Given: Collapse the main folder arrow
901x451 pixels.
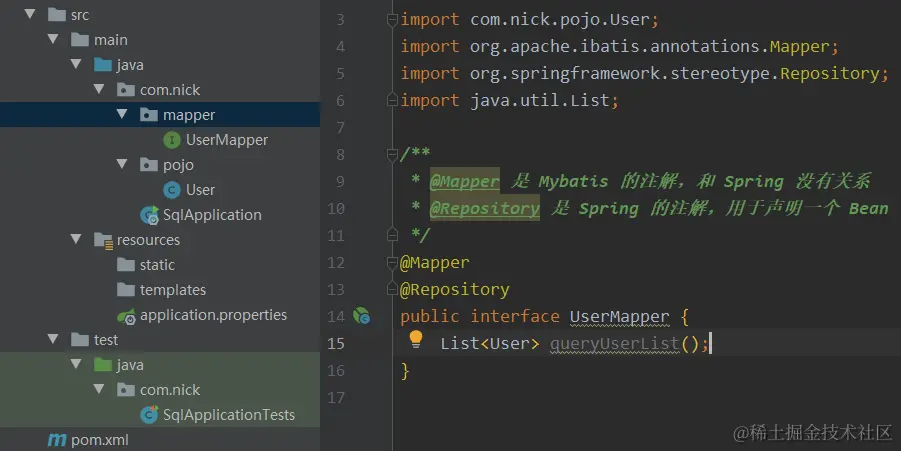Looking at the screenshot, I should tap(53, 39).
